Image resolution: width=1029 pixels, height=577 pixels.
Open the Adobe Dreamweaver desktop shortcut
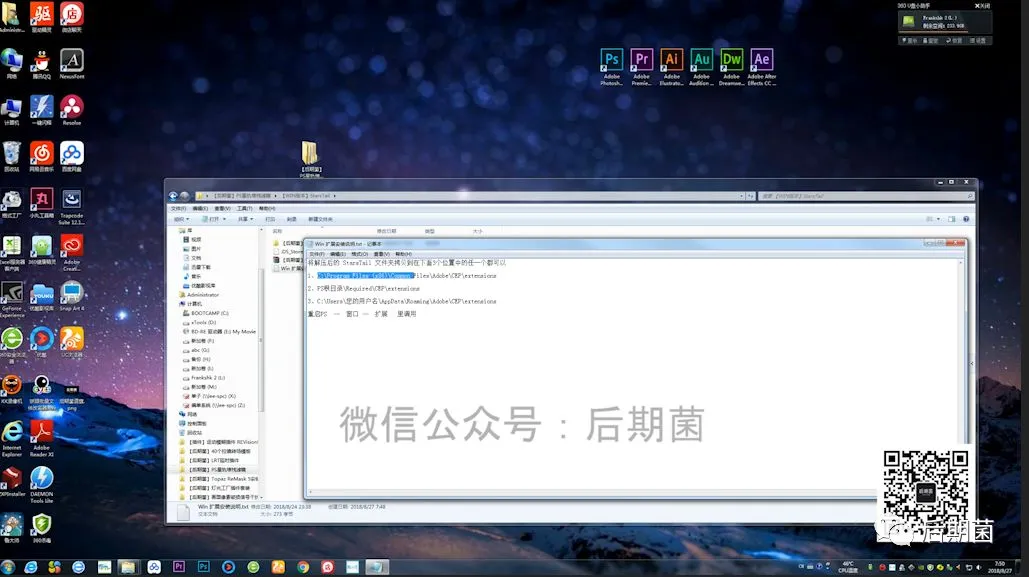(x=731, y=67)
